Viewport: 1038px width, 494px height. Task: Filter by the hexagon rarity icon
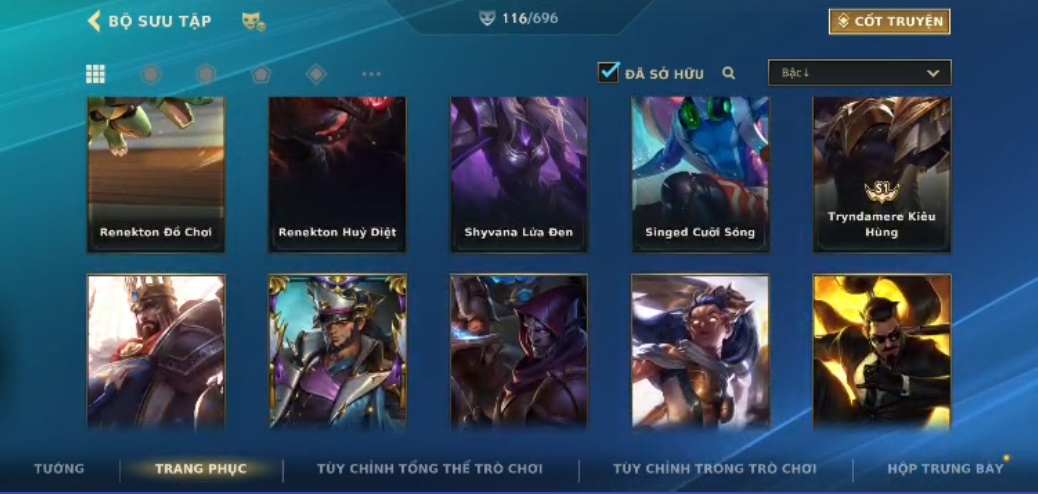click(x=206, y=74)
